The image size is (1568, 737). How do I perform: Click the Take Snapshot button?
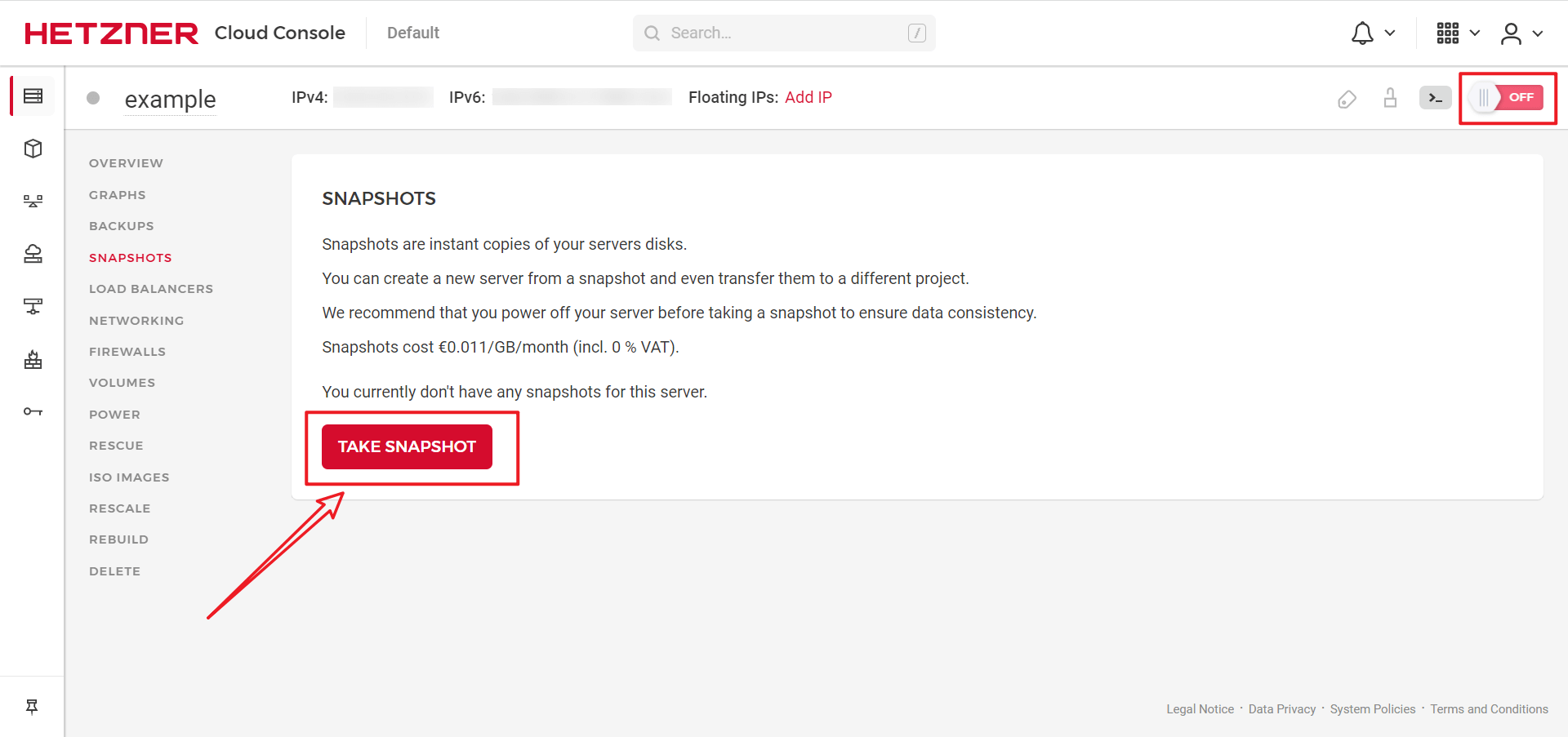[x=407, y=446]
